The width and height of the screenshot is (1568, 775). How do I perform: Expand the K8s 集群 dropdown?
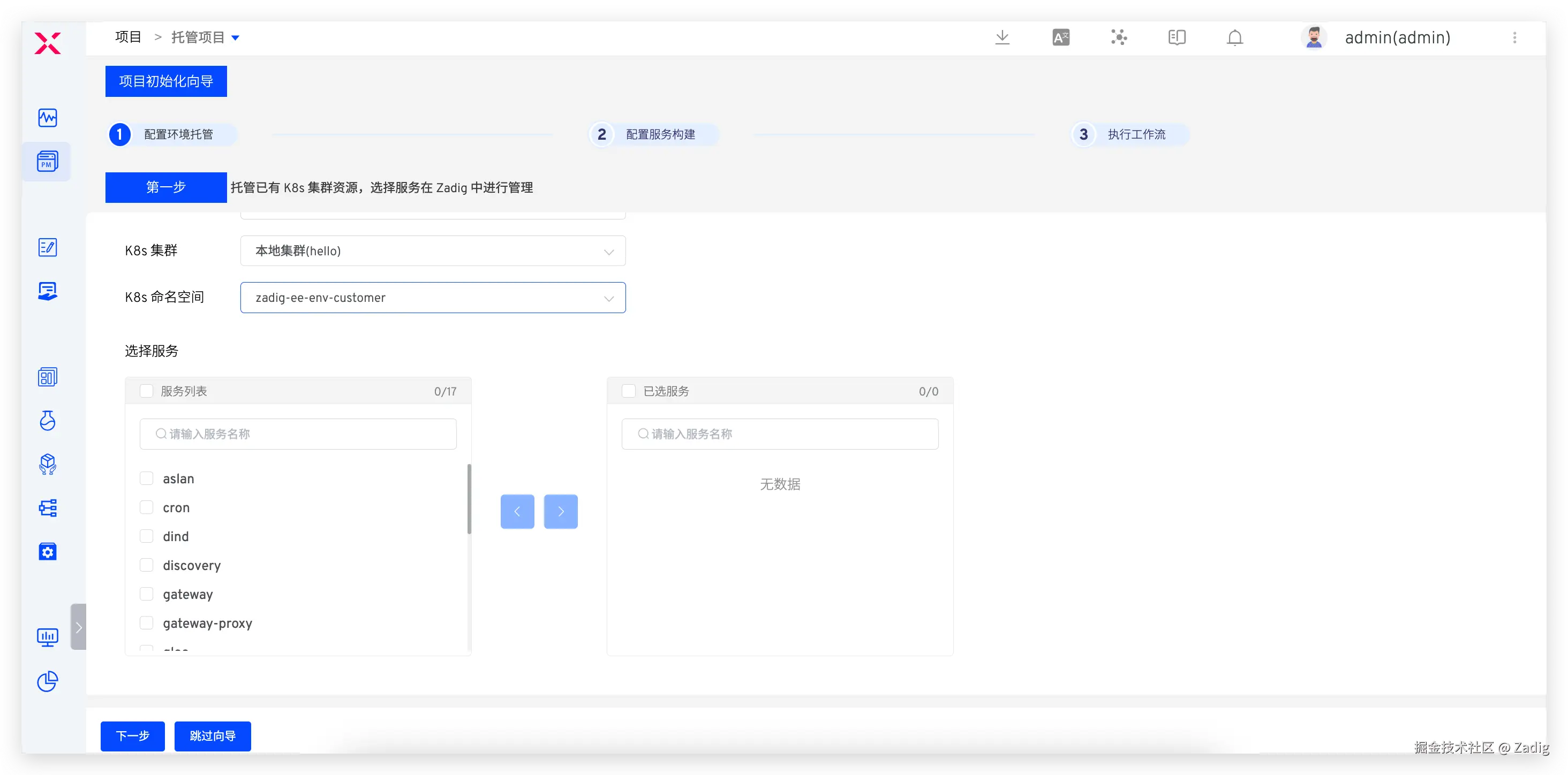[x=433, y=250]
